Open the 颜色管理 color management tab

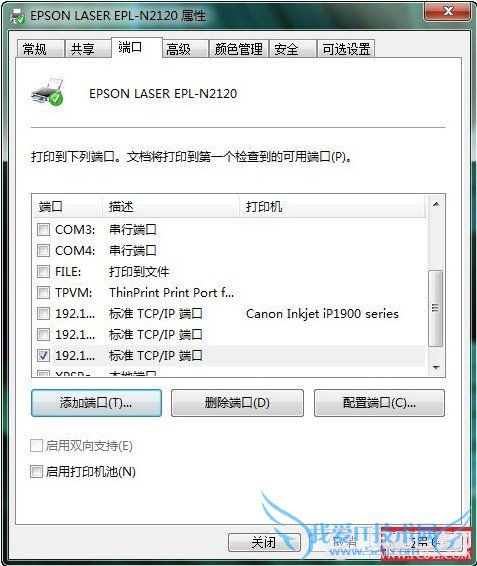pyautogui.click(x=239, y=49)
